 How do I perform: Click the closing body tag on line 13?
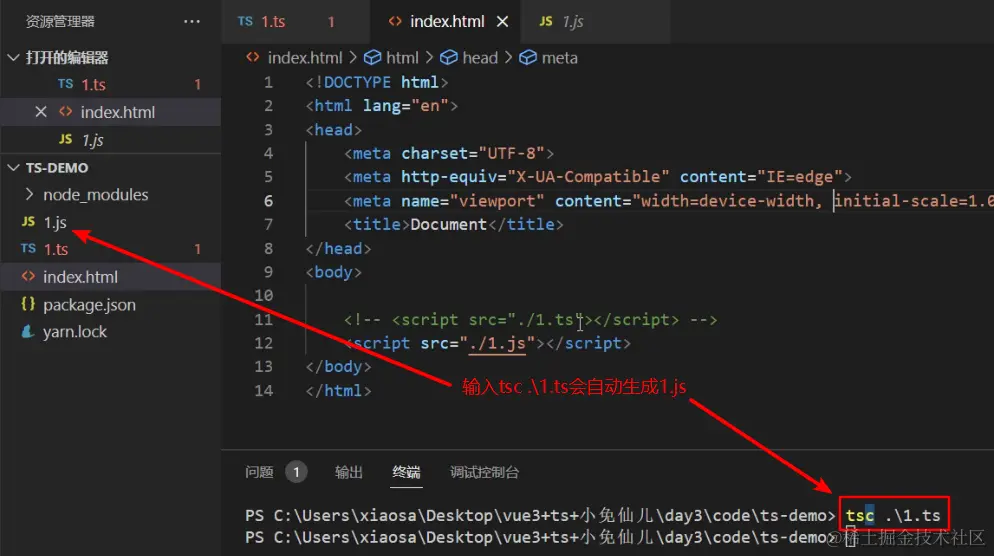coord(339,366)
